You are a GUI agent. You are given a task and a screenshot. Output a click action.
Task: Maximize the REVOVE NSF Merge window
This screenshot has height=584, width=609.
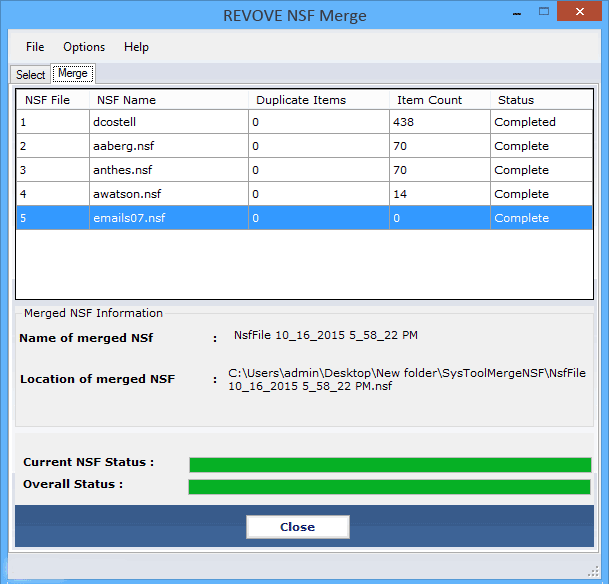pyautogui.click(x=544, y=12)
